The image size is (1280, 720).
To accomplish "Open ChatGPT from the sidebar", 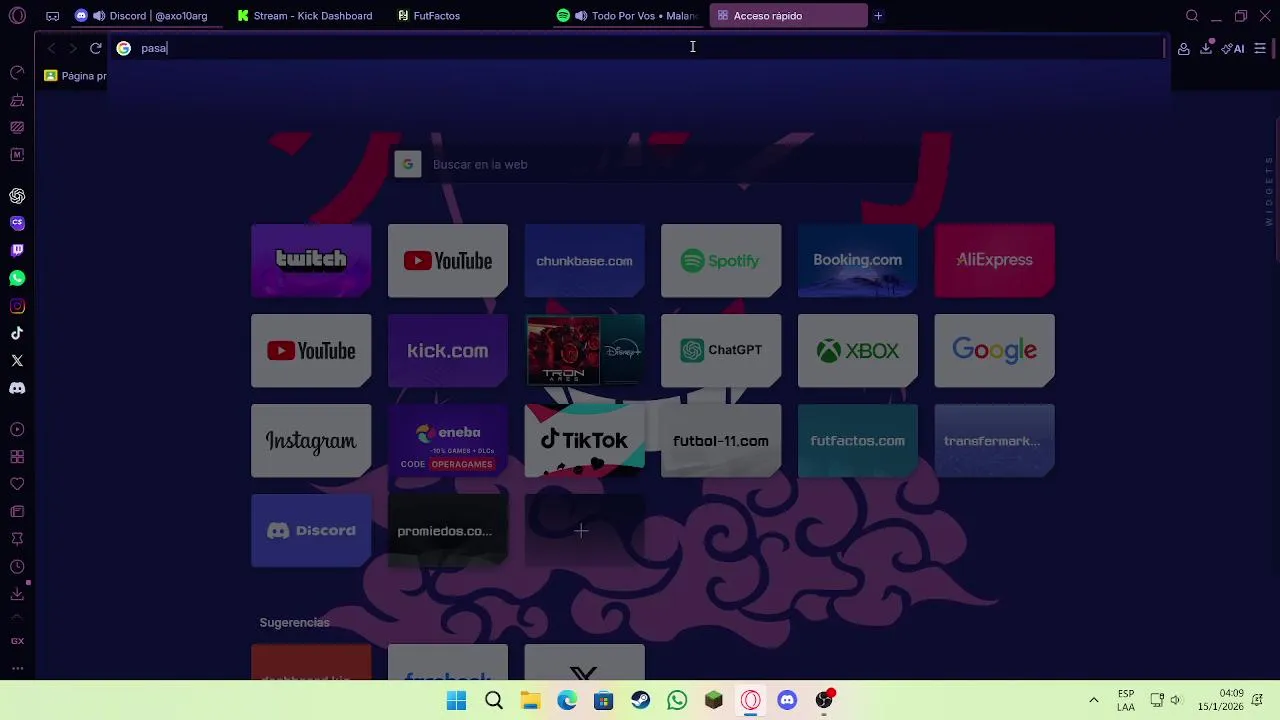I will (17, 196).
